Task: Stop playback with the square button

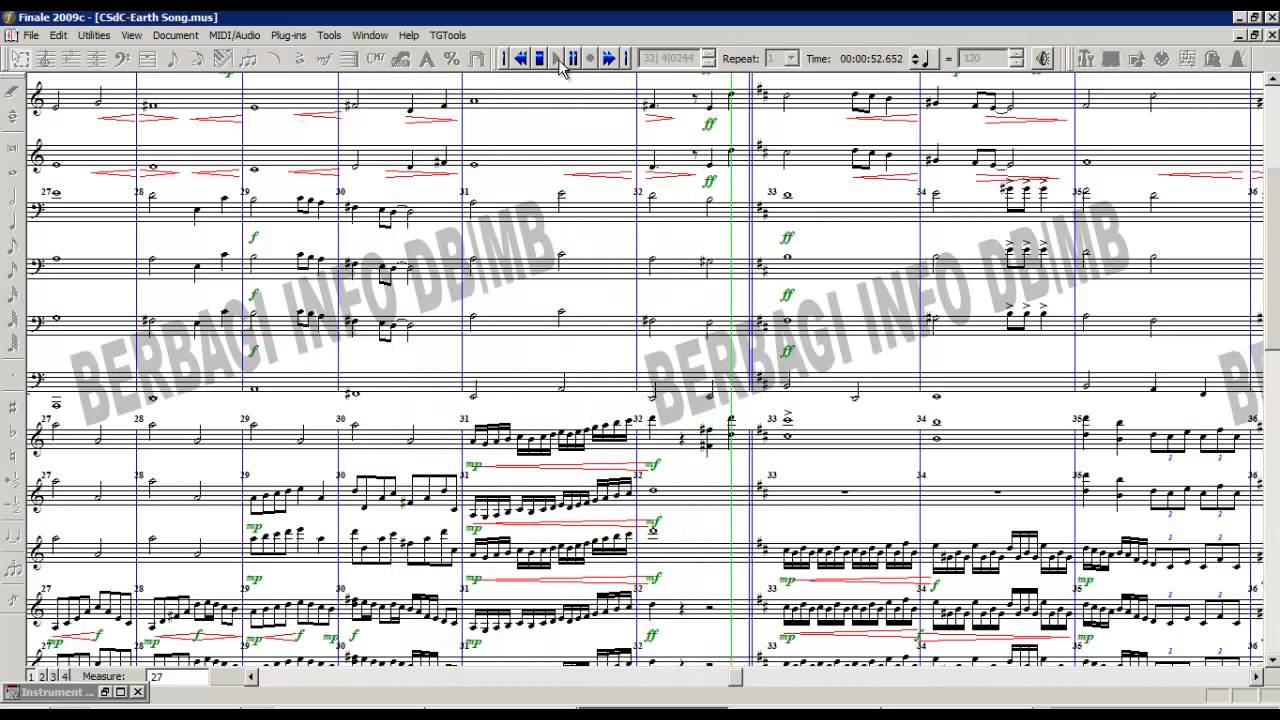Action: pyautogui.click(x=539, y=59)
